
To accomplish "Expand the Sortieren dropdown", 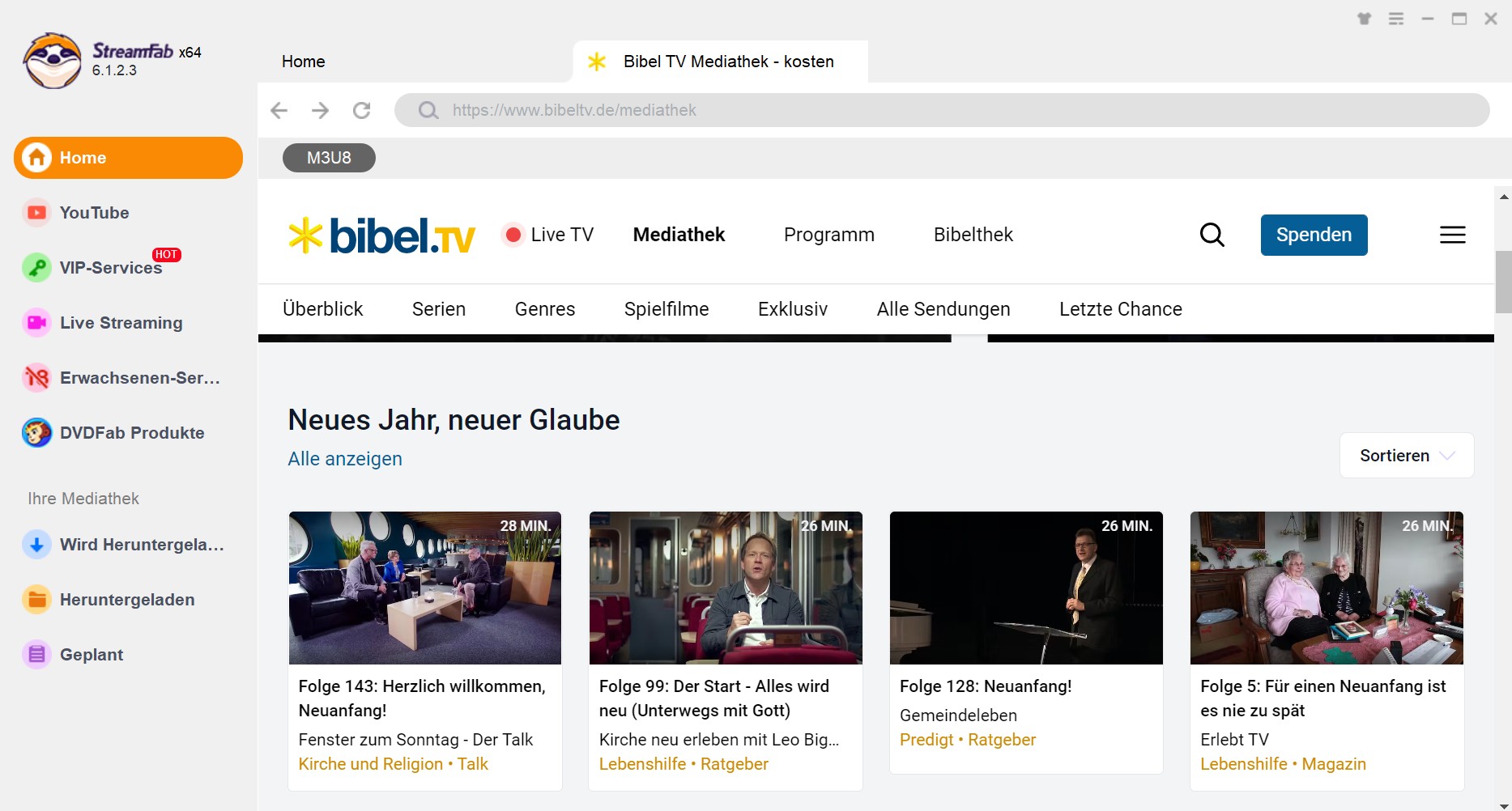I will (1407, 456).
